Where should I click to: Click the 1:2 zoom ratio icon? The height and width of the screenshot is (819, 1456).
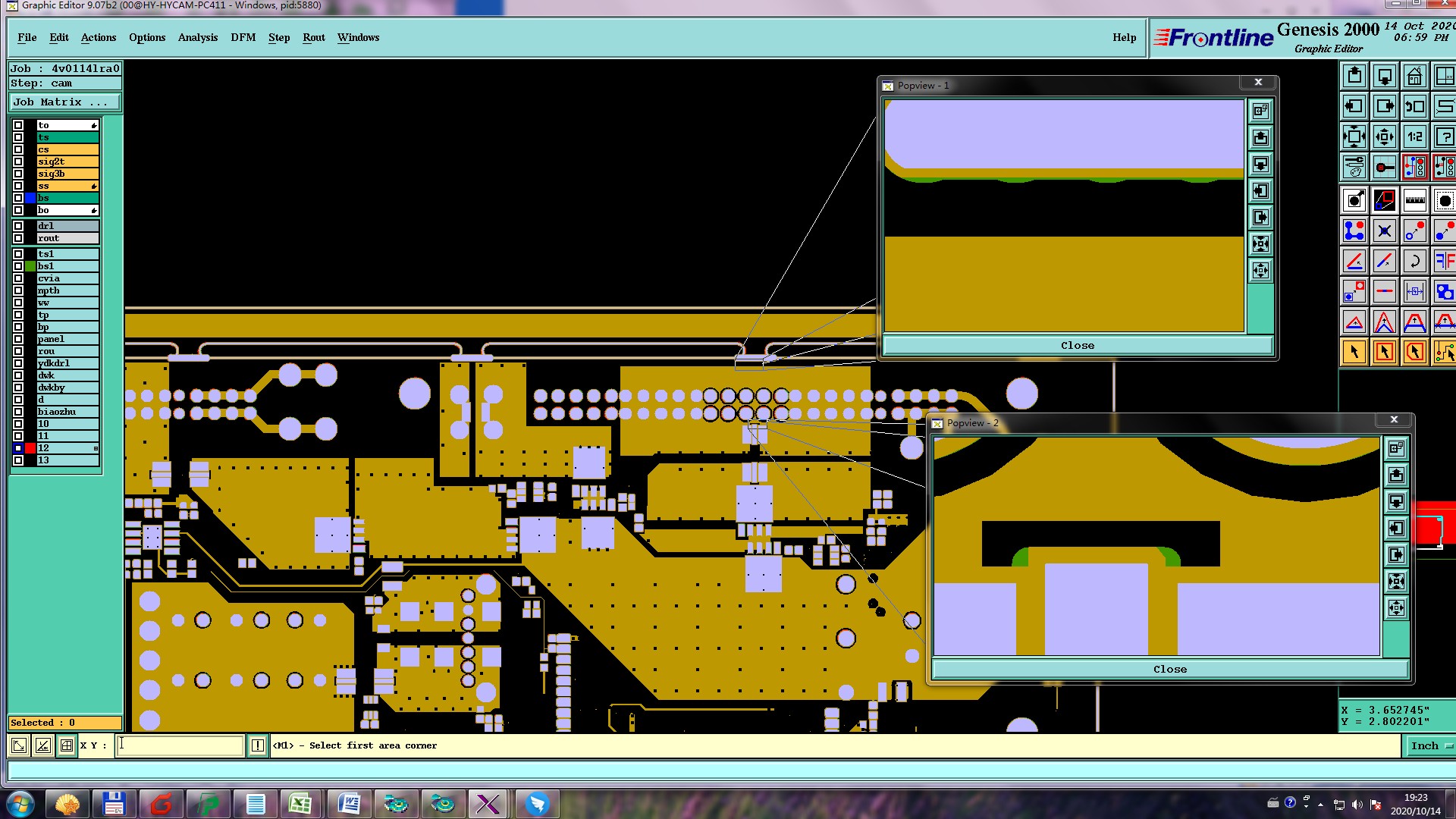[x=1414, y=137]
